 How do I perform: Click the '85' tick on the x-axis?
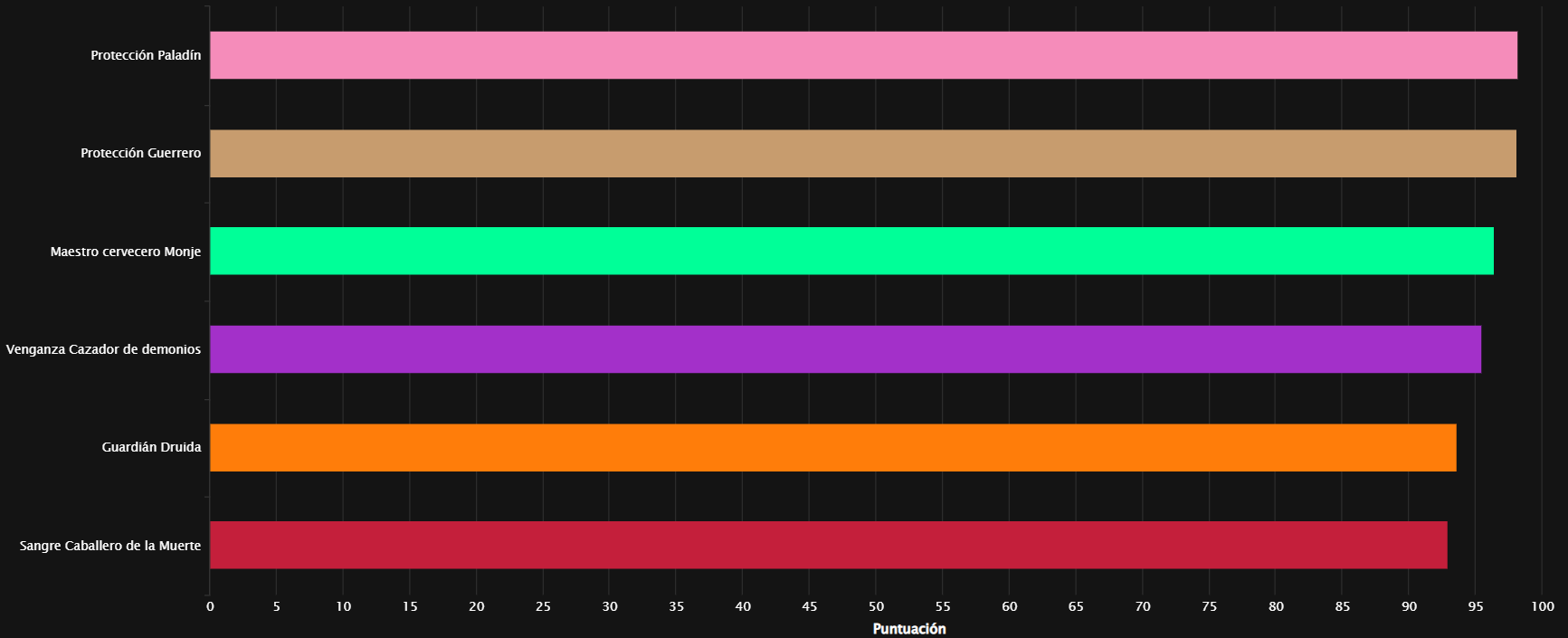[x=1343, y=606]
